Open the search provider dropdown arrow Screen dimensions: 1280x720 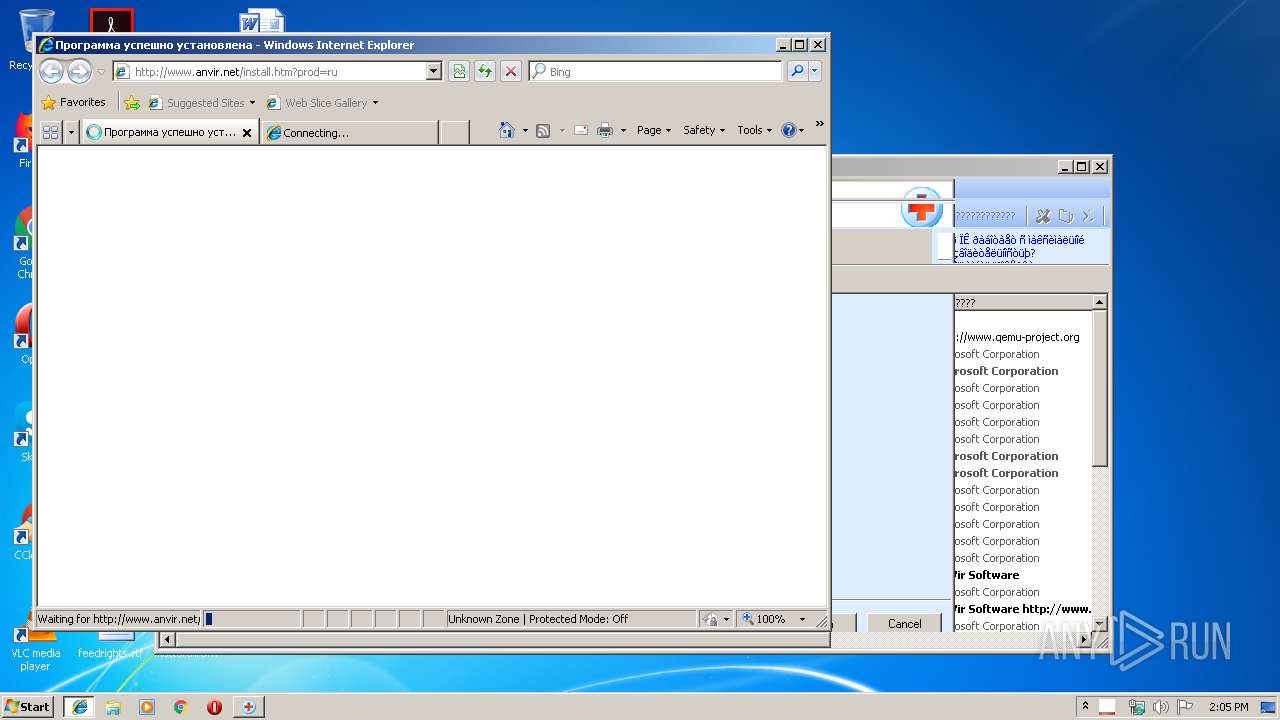click(815, 71)
